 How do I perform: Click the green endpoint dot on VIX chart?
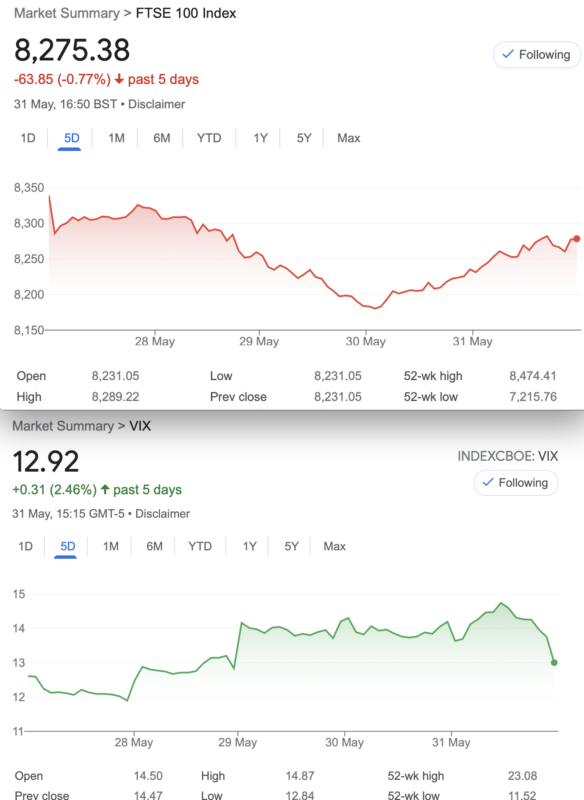[x=554, y=663]
